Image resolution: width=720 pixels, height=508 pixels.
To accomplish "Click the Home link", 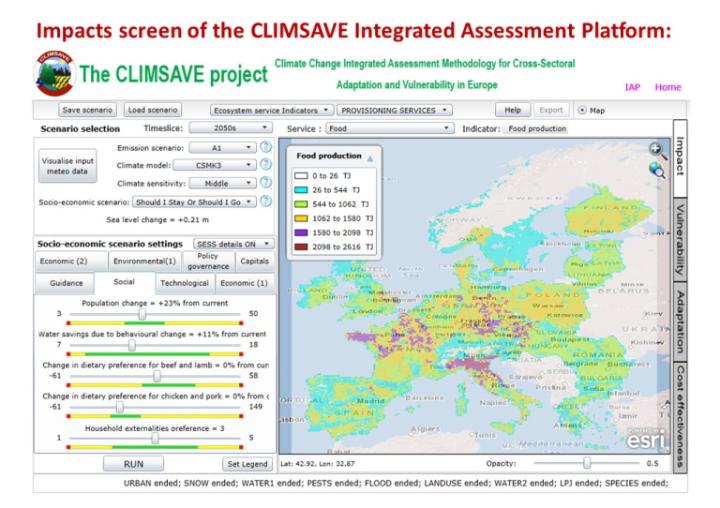I will pyautogui.click(x=668, y=87).
